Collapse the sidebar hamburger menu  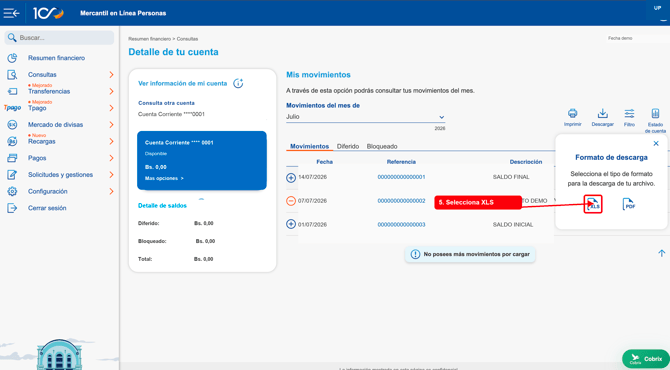11,13
